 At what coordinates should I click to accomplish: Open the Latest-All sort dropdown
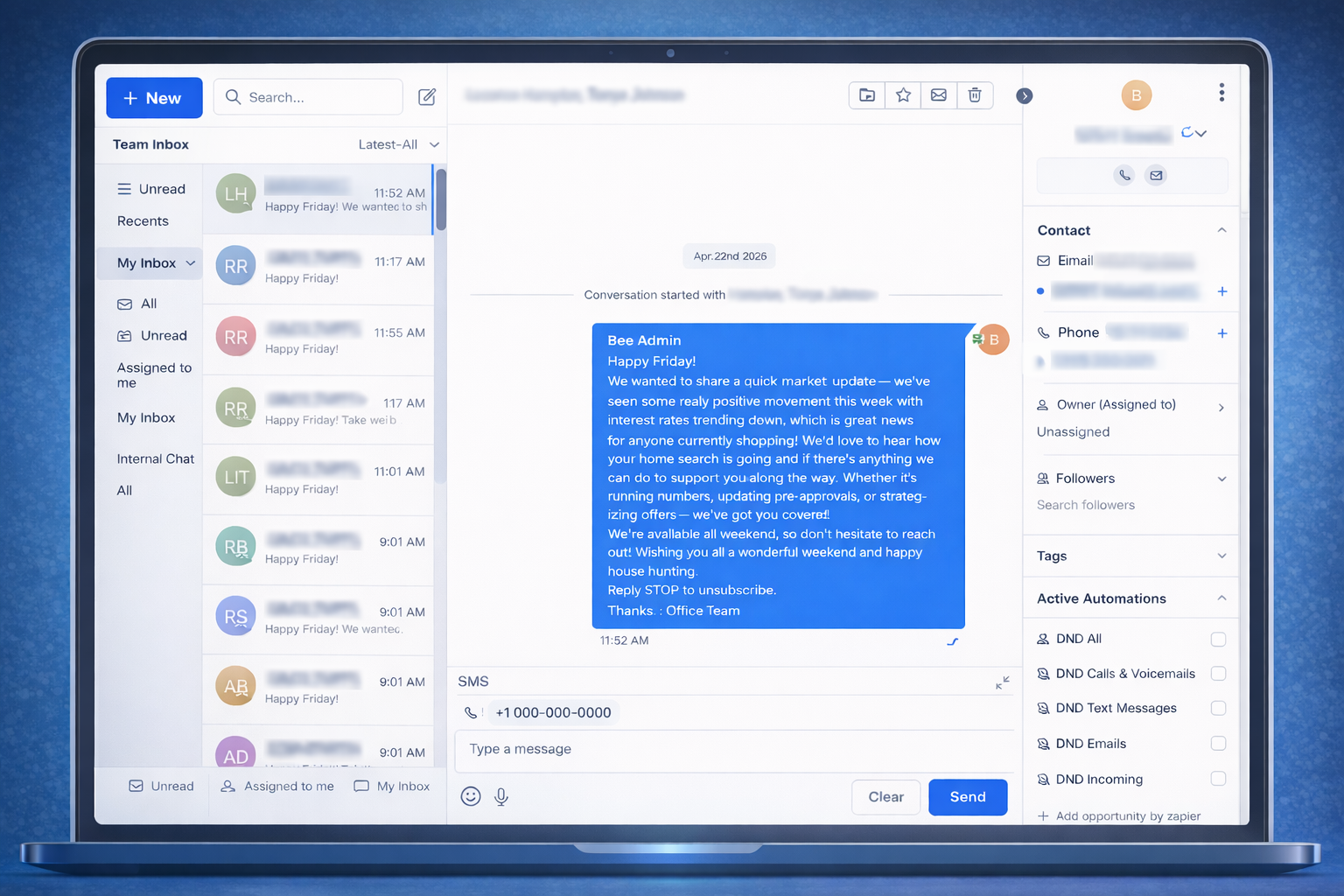398,144
